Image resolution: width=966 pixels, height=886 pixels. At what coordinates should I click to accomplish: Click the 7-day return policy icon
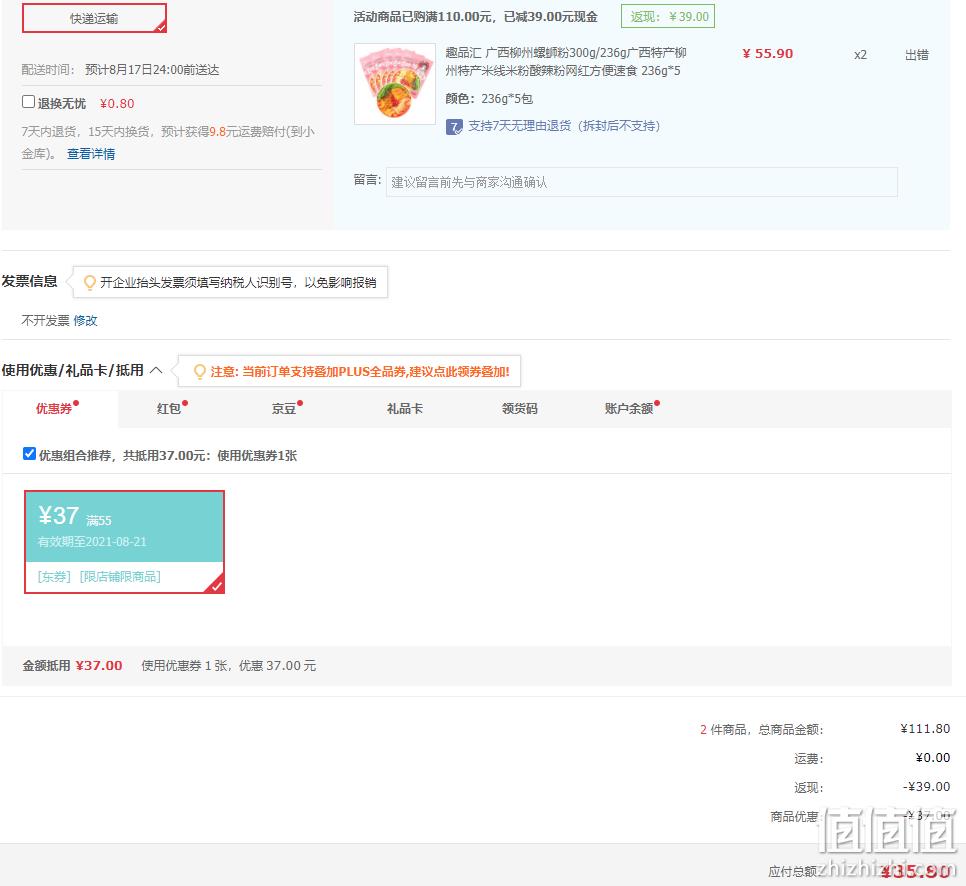click(x=454, y=127)
